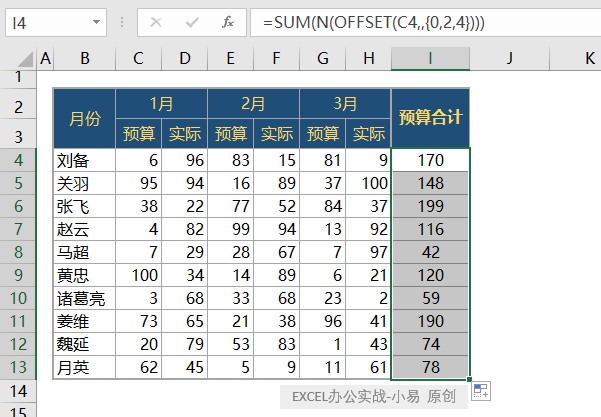Select the name cell 姜维
601x417 pixels.
tap(85, 321)
